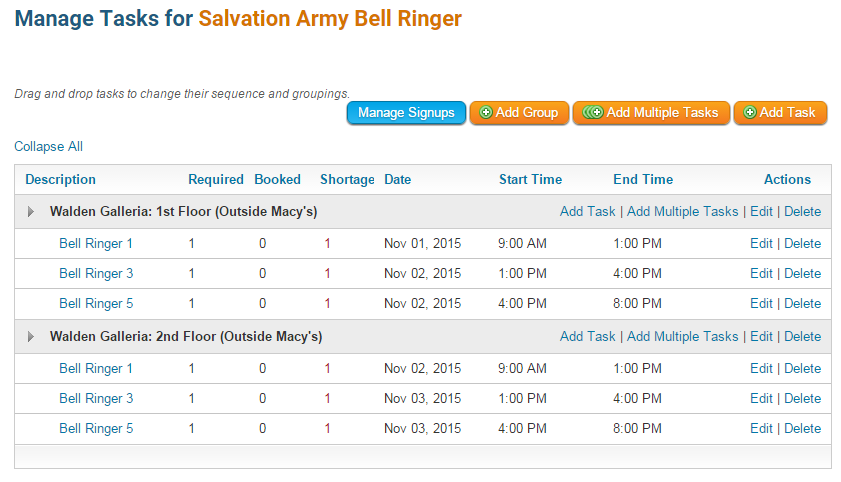
Task: Click the plus icon on Add Task button
Action: (750, 113)
